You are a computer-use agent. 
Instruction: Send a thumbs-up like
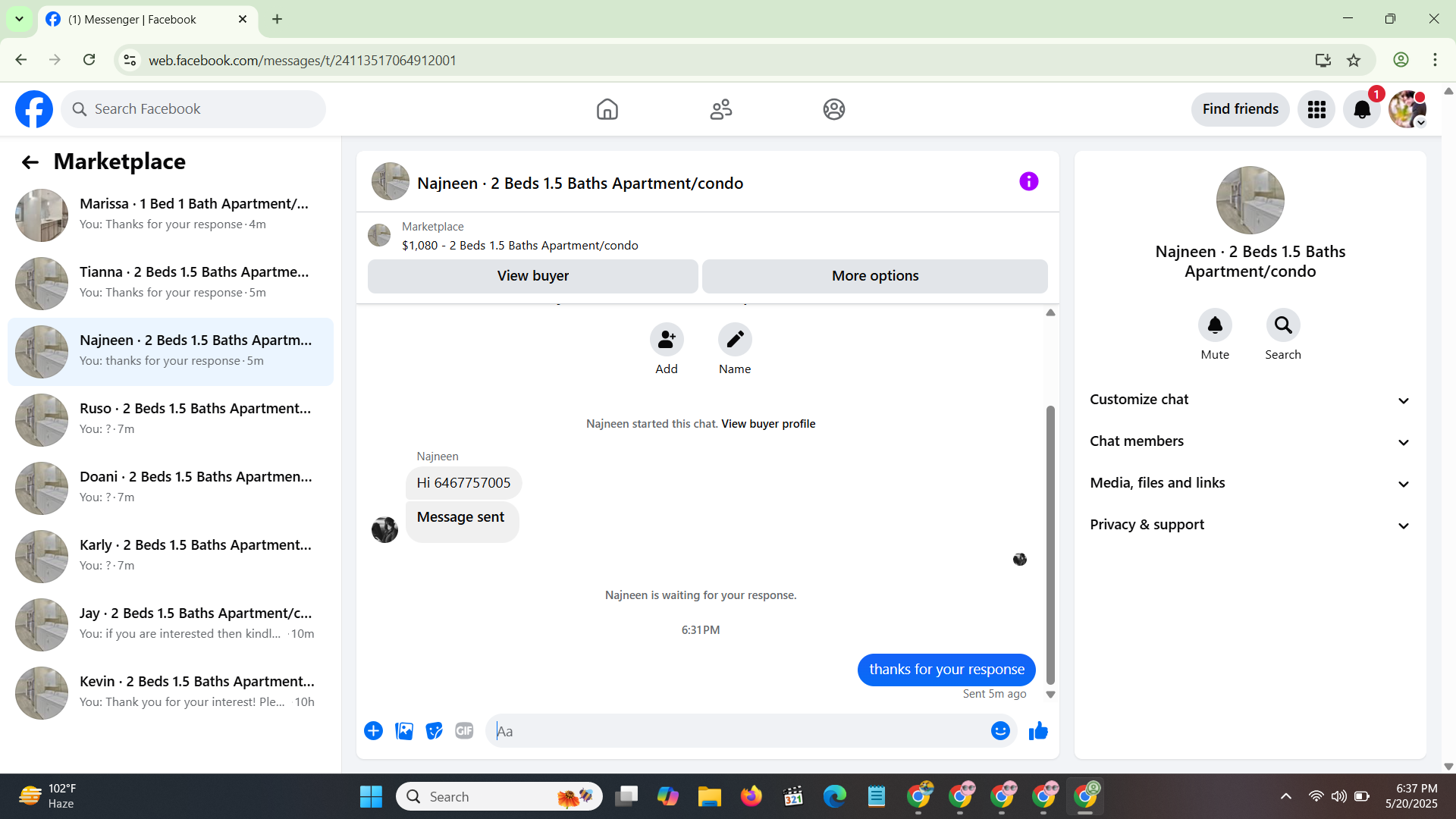[x=1038, y=730]
